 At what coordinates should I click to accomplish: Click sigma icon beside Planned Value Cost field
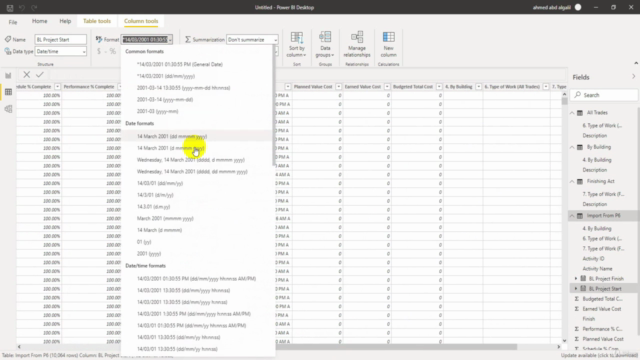point(577,339)
